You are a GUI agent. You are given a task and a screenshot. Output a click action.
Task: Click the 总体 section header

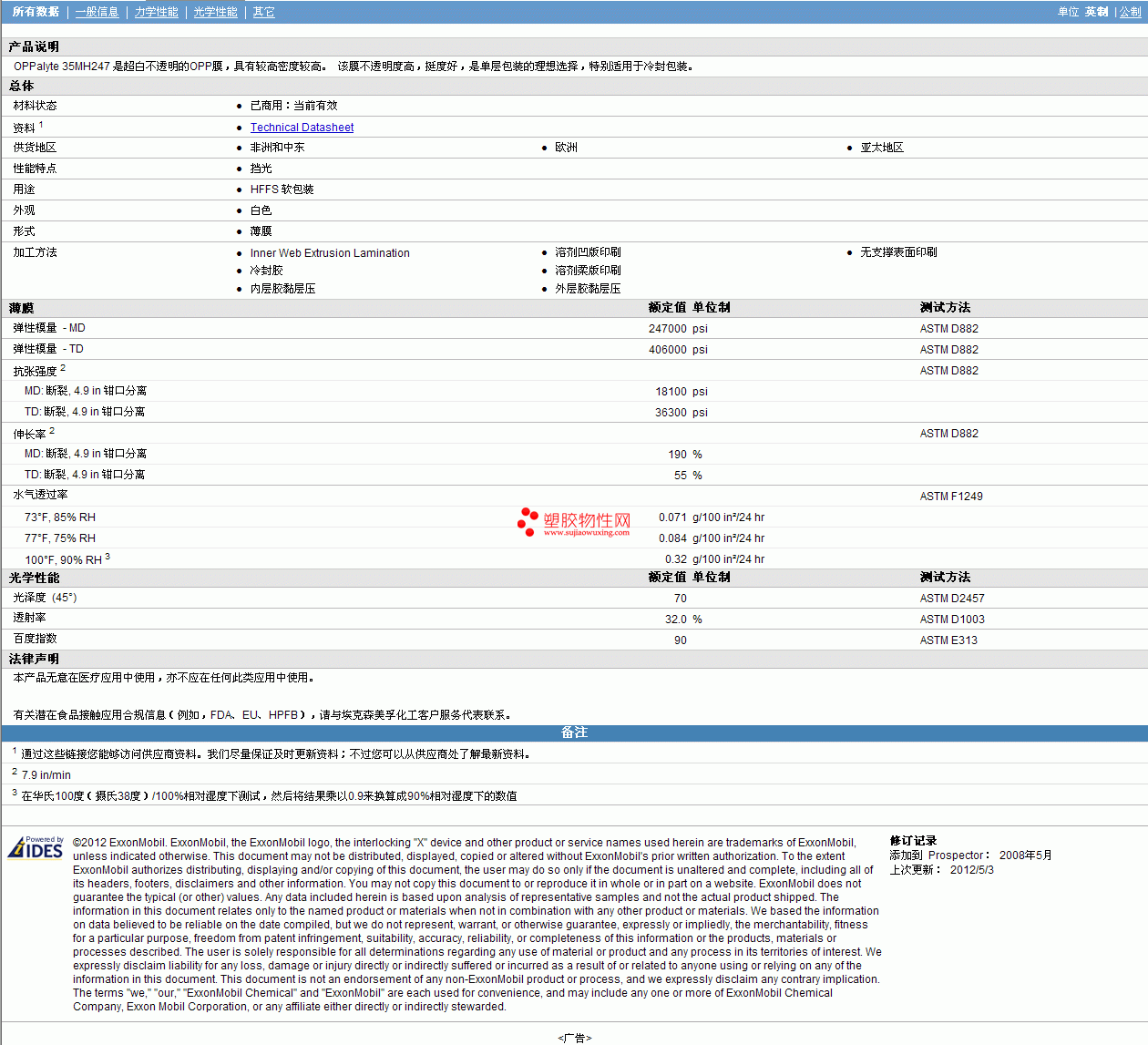click(x=21, y=86)
